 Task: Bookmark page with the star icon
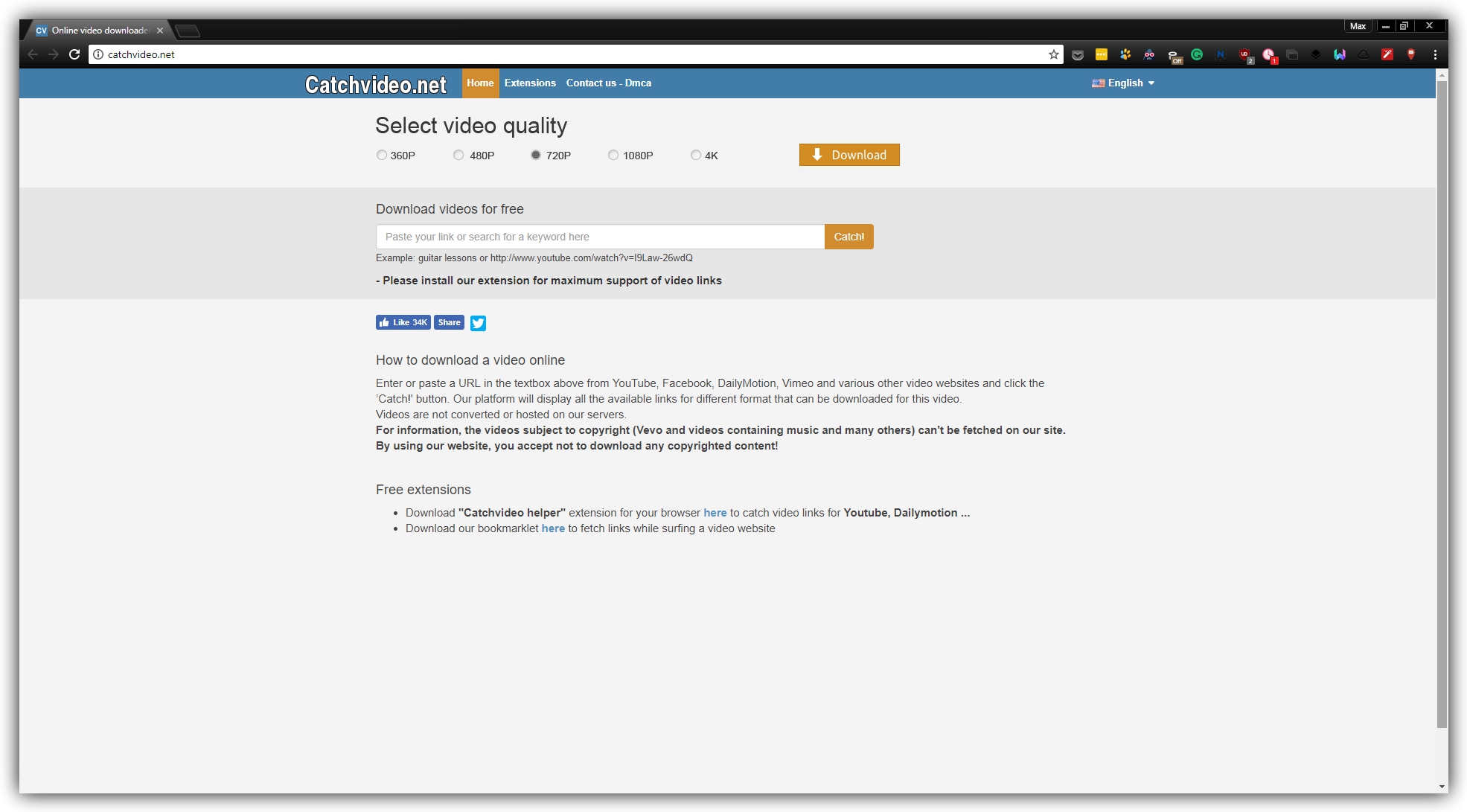(x=1054, y=54)
